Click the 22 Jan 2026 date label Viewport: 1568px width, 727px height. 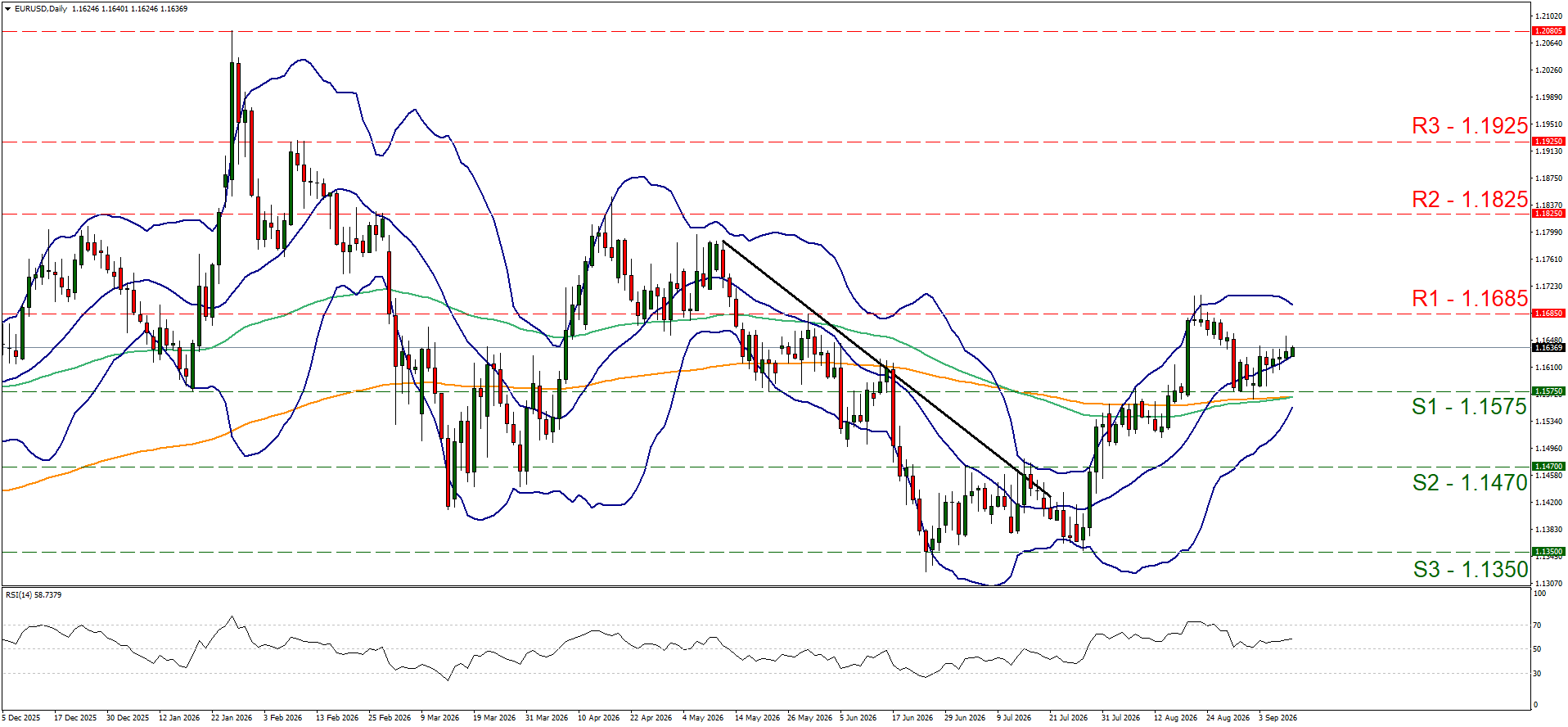coord(232,718)
